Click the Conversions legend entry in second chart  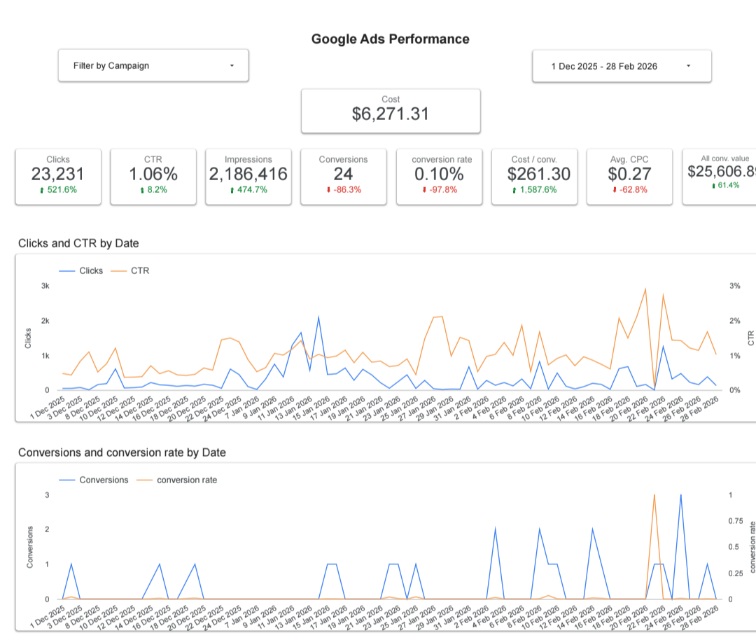coord(94,480)
